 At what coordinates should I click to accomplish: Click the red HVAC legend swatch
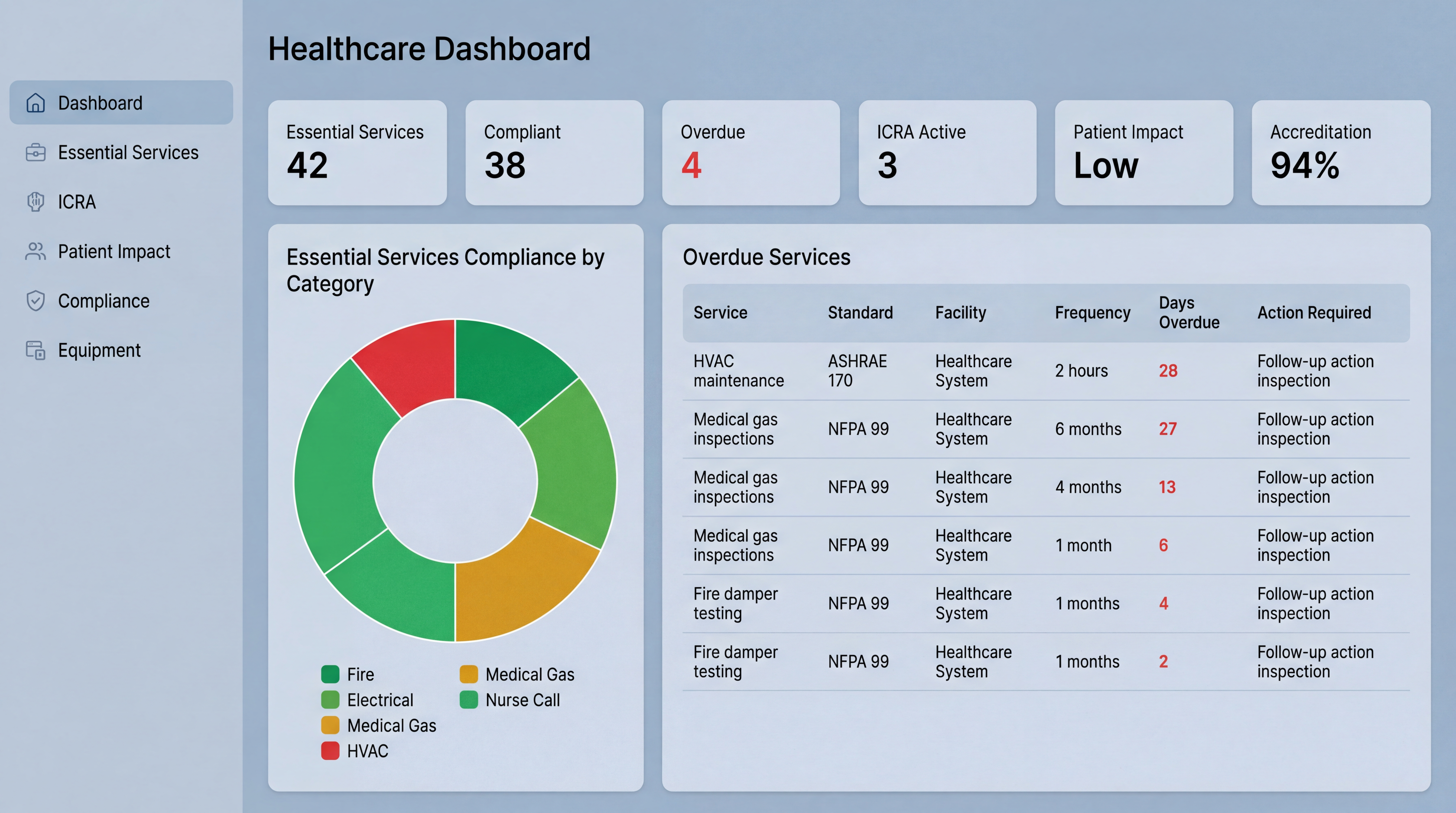(330, 751)
